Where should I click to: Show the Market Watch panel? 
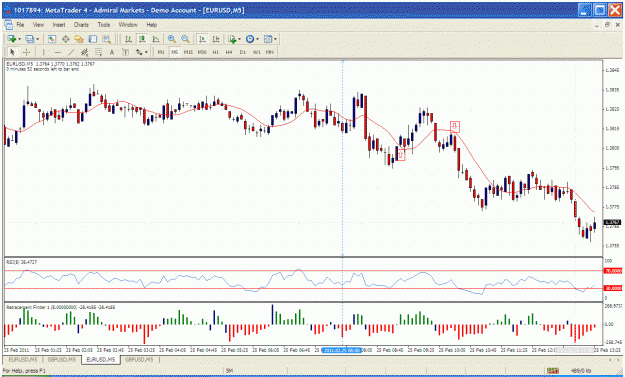[52, 39]
